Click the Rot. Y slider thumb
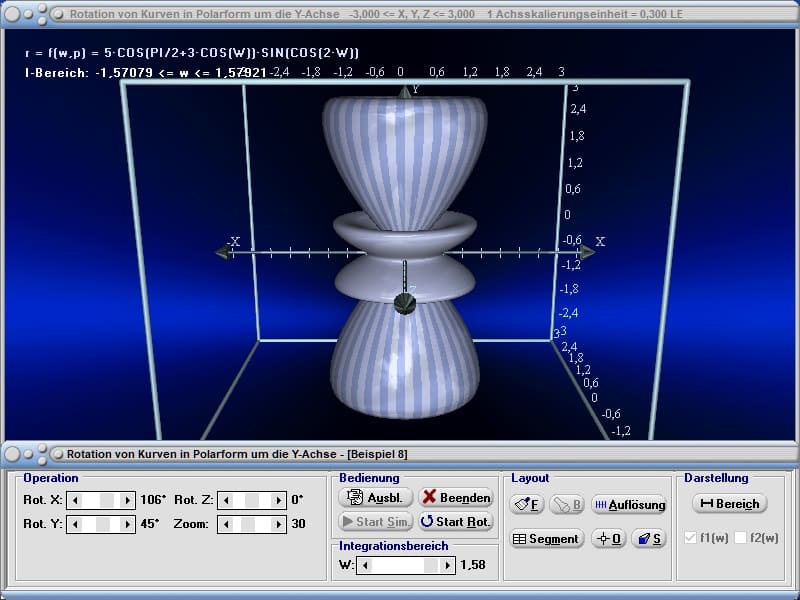 [x=103, y=524]
